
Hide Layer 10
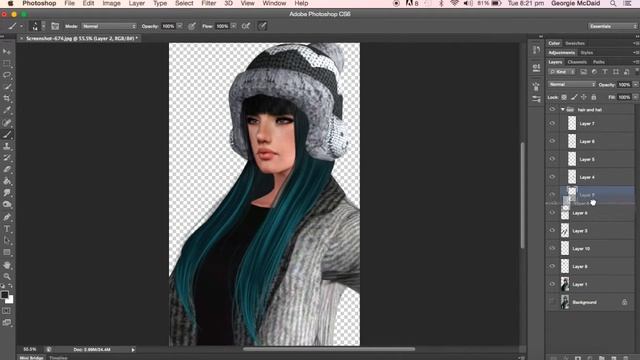pos(552,248)
